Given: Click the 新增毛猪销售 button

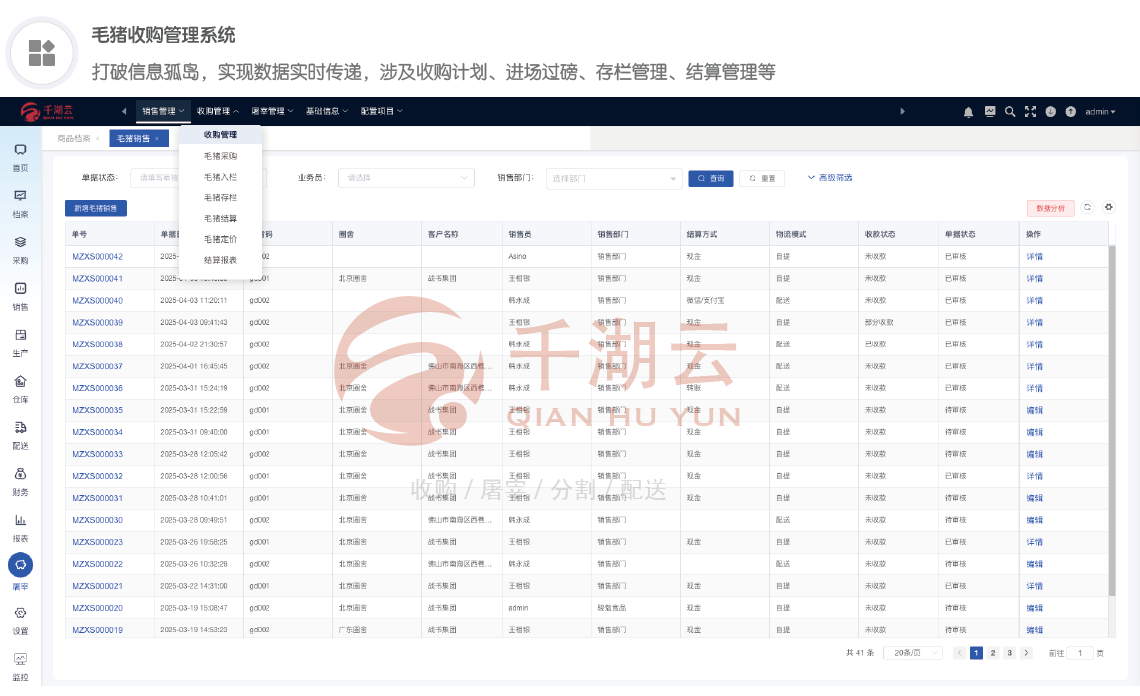Looking at the screenshot, I should (96, 209).
